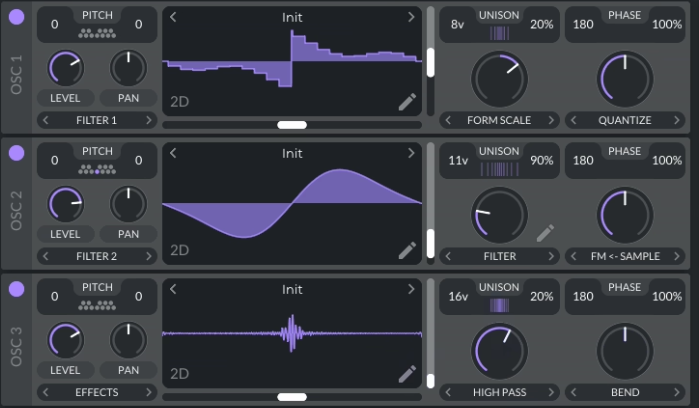
Task: Click the pencil icon beside OSC 2 Filter knob
Action: pos(545,233)
